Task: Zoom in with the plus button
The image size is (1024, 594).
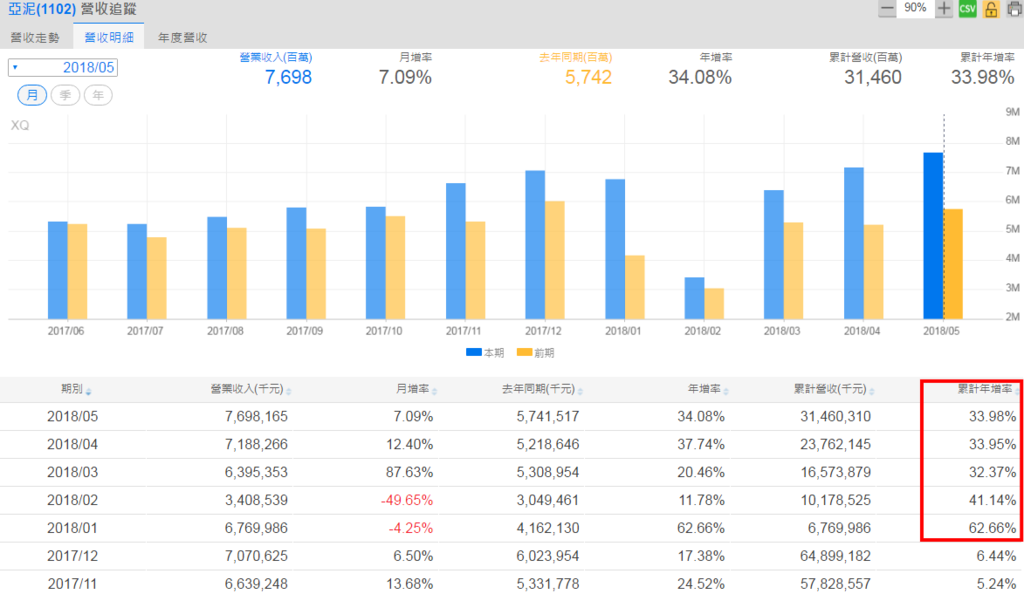Action: 944,8
